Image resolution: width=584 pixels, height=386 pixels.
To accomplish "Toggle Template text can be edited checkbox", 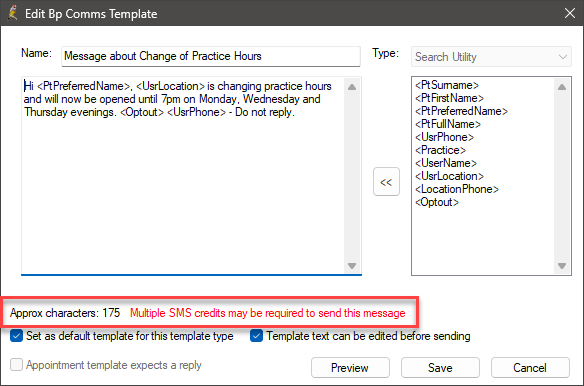I will (256, 336).
